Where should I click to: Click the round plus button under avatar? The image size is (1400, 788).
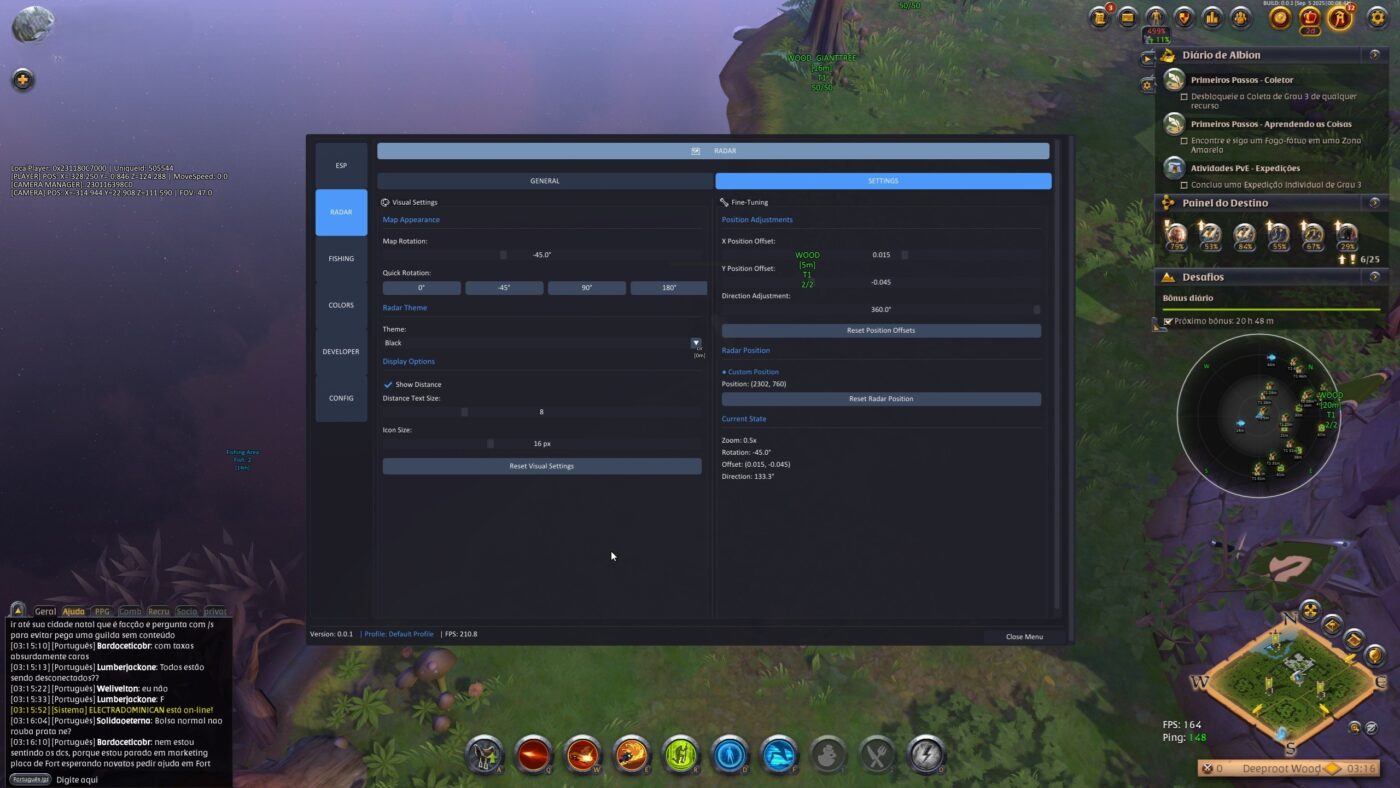click(x=23, y=80)
